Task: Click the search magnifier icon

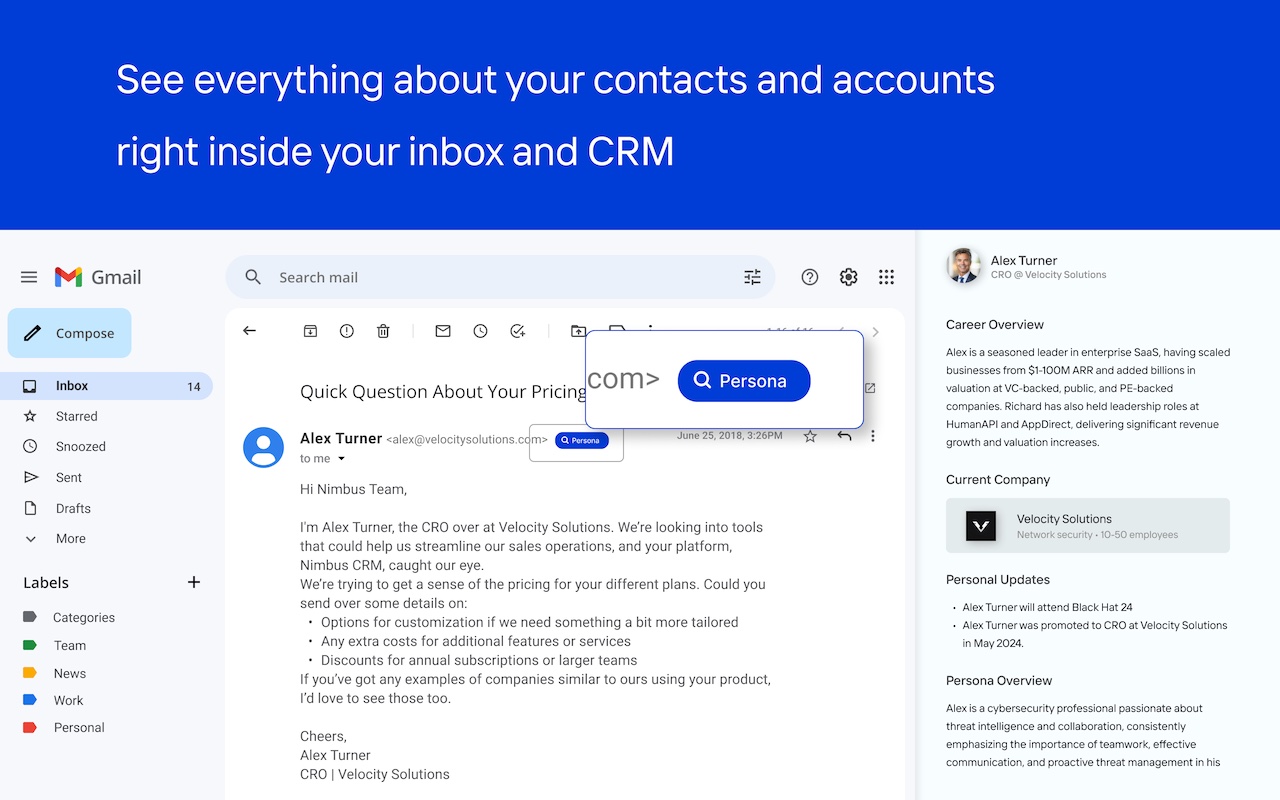Action: [x=253, y=277]
